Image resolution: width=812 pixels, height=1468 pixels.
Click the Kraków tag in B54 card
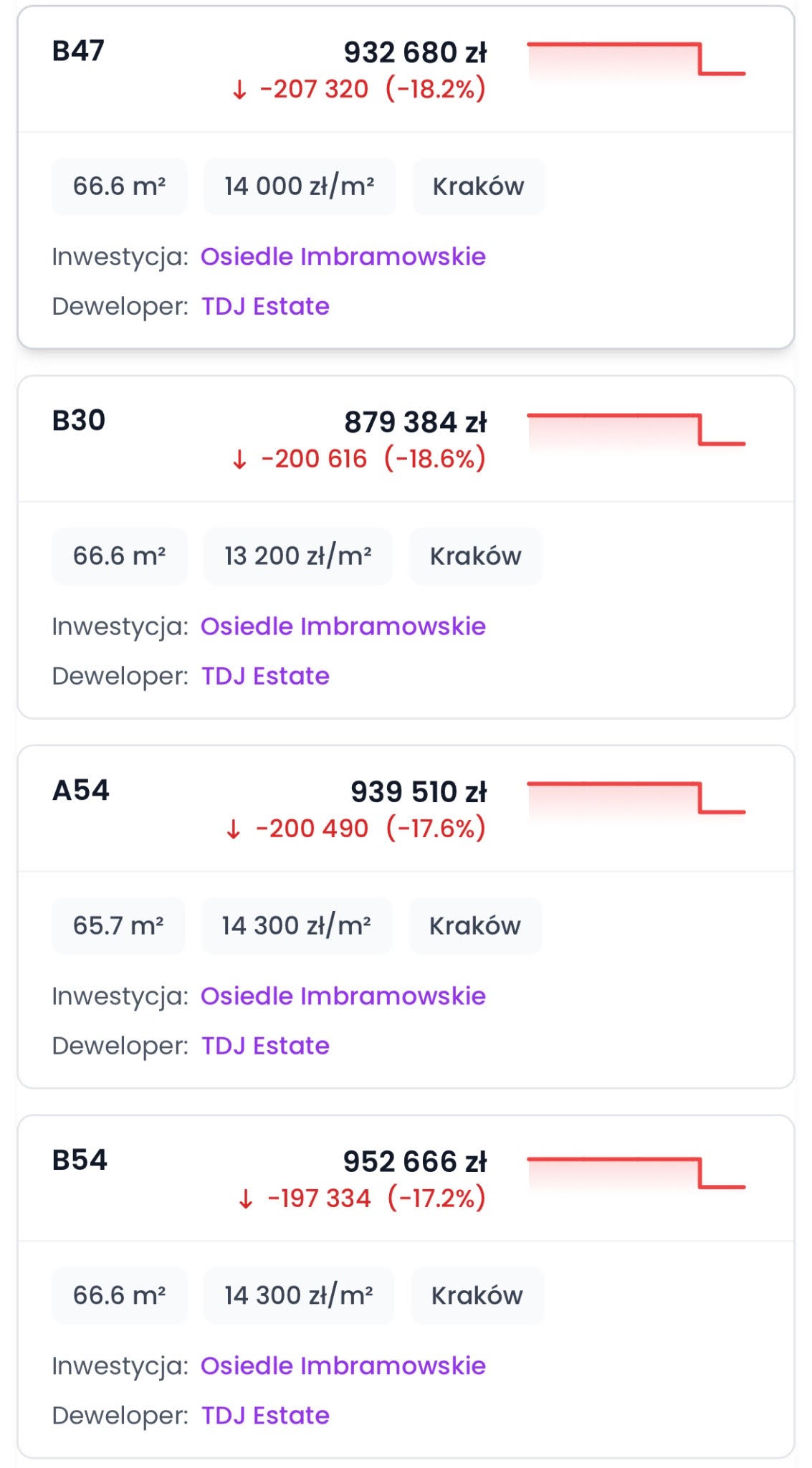click(x=477, y=1296)
